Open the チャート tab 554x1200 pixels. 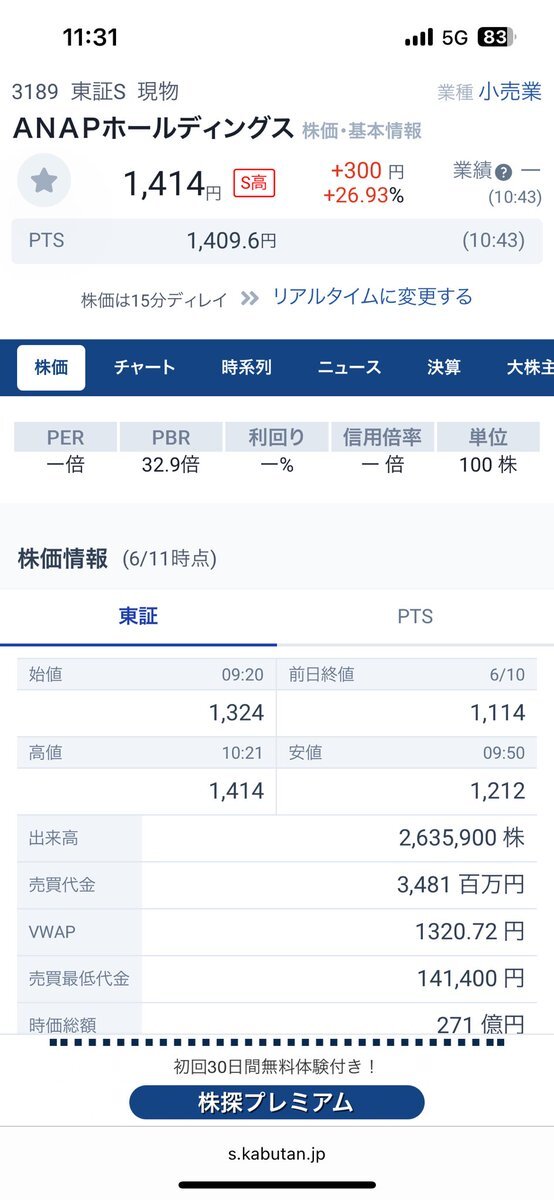[145, 367]
